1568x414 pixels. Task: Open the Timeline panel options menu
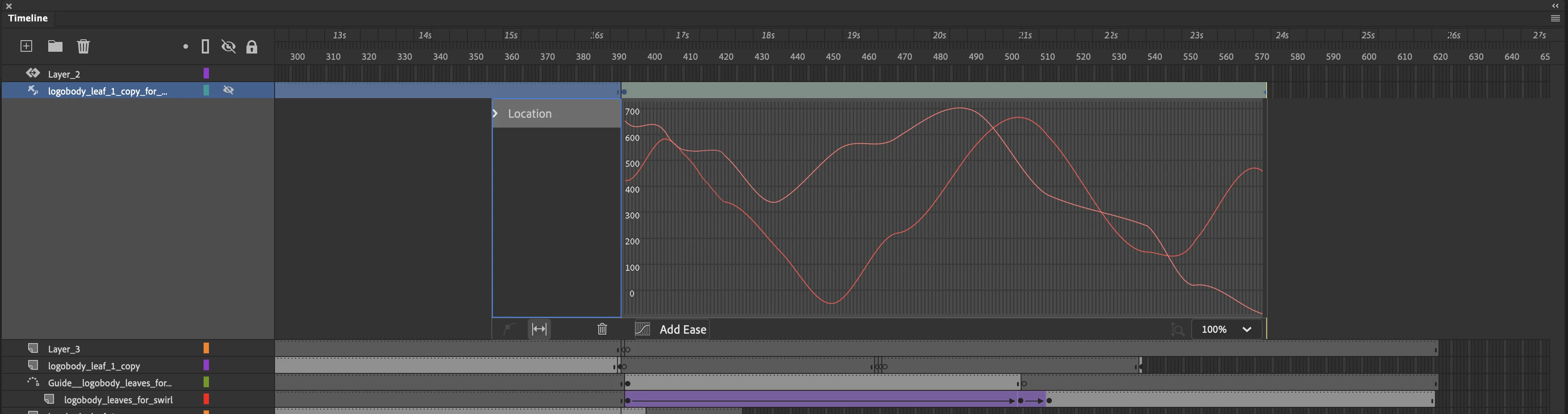pyautogui.click(x=1555, y=18)
